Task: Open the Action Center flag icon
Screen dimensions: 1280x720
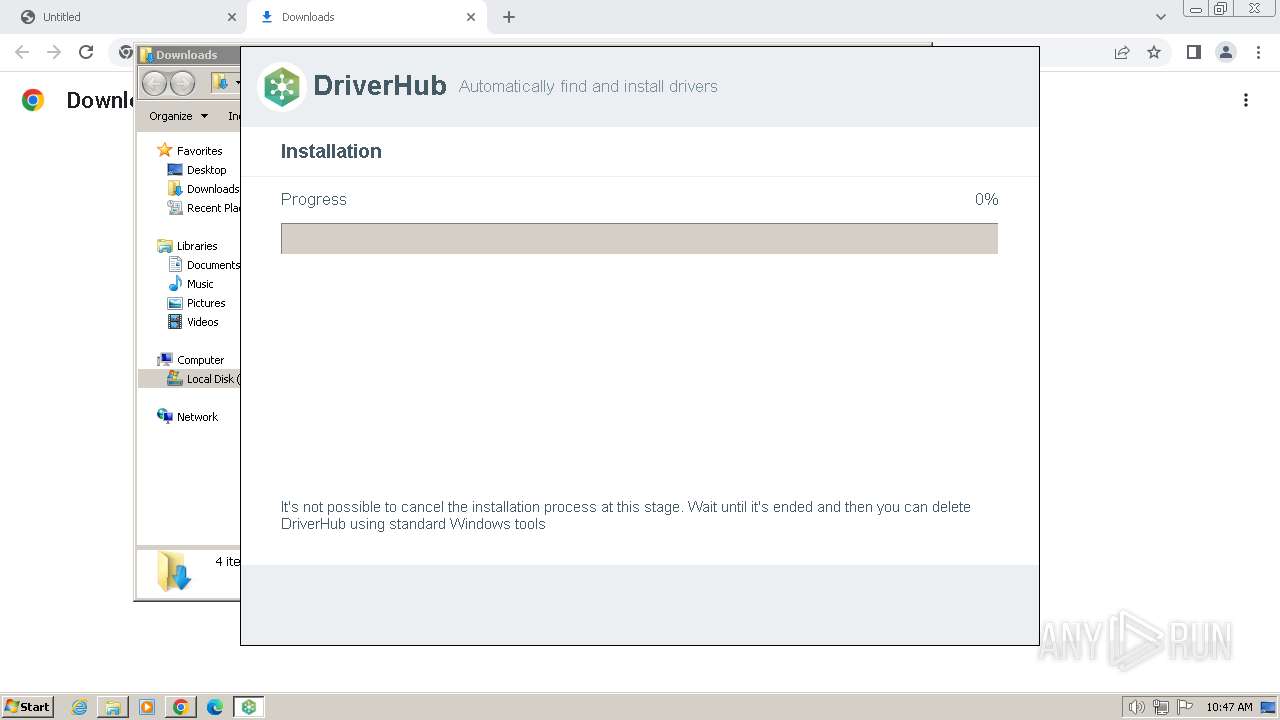Action: [x=1185, y=707]
